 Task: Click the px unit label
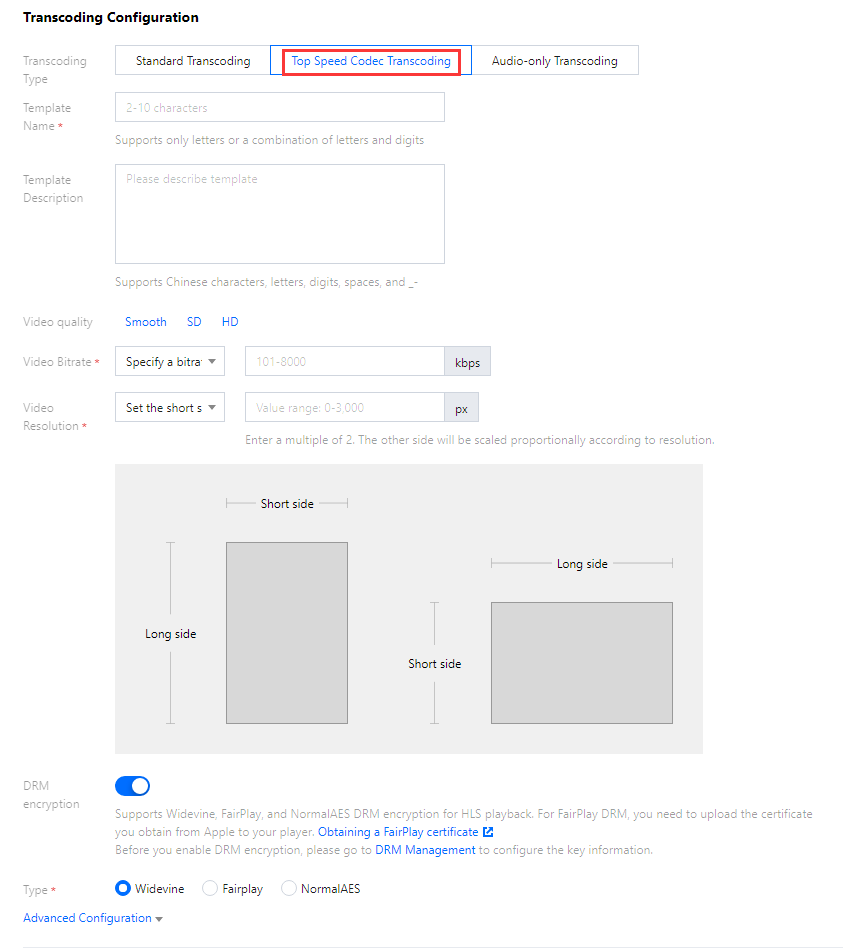coord(462,408)
